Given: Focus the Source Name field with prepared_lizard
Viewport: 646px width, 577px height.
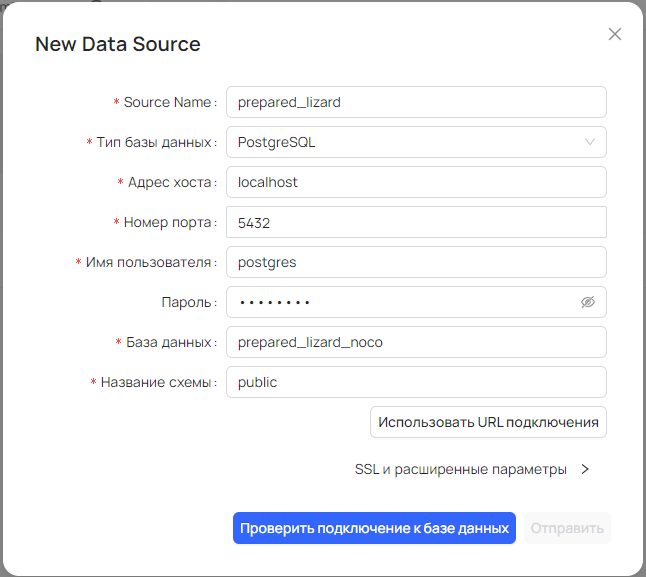Looking at the screenshot, I should pyautogui.click(x=416, y=102).
